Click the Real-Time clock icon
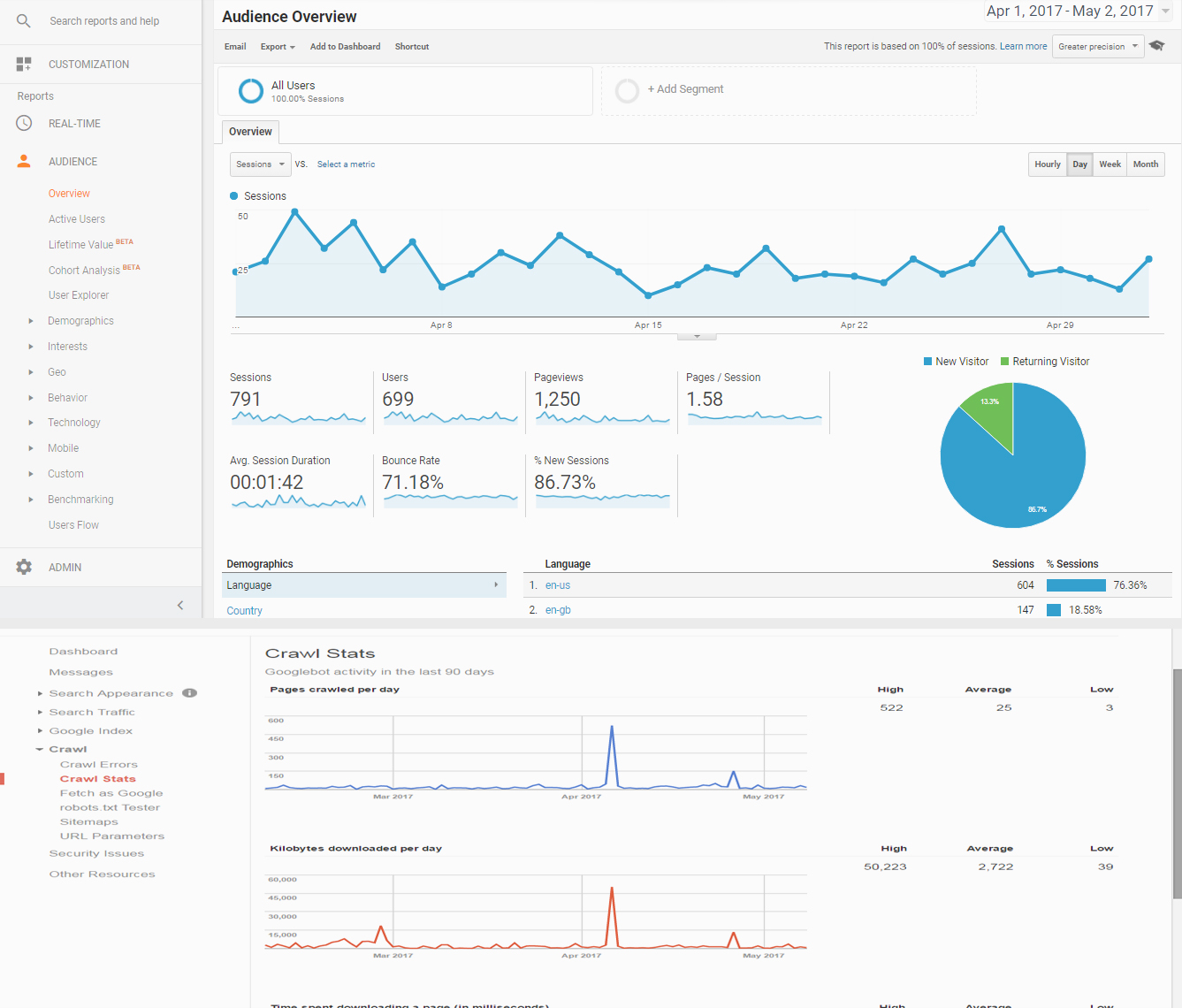 (x=24, y=123)
